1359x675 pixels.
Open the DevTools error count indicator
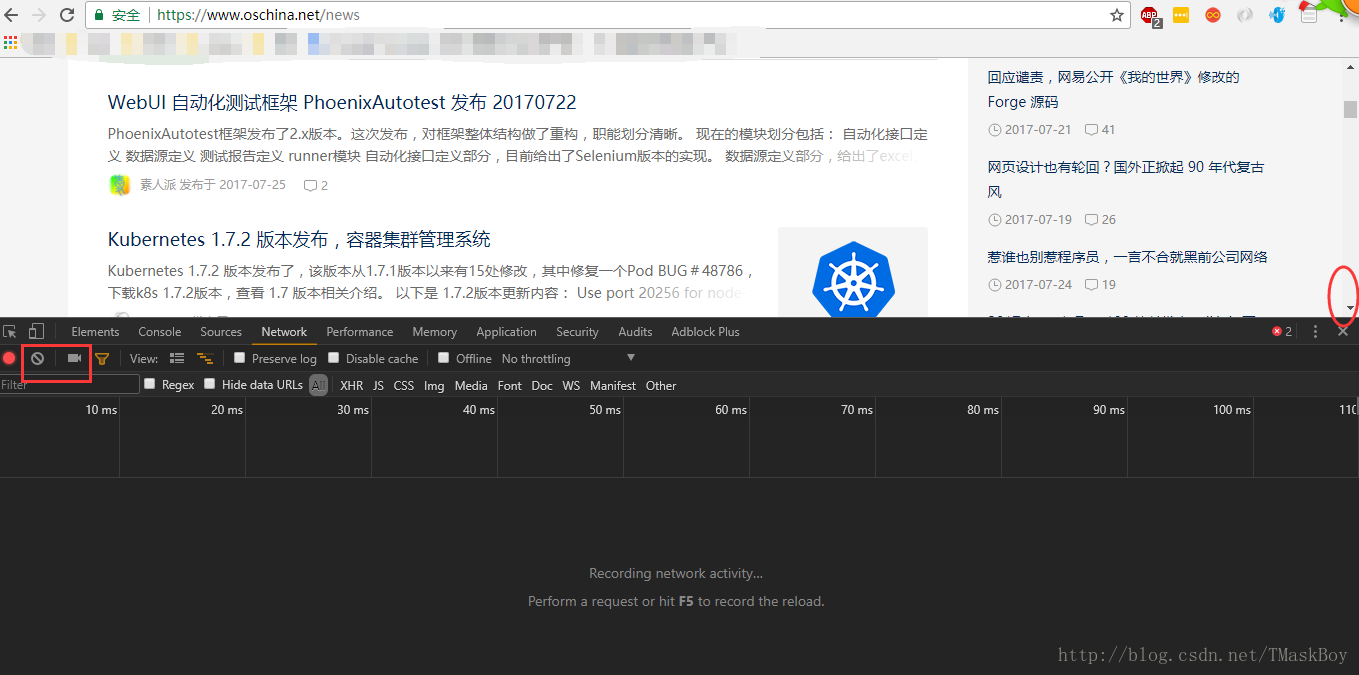tap(1282, 331)
